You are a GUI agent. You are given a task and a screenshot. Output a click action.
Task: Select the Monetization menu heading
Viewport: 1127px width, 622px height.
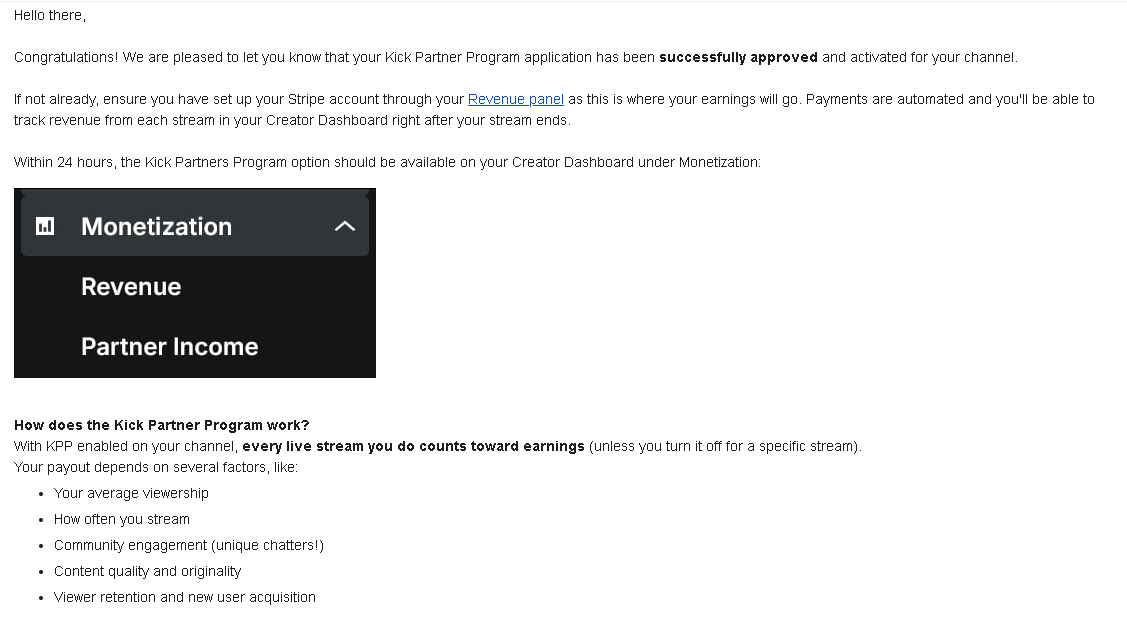[157, 227]
